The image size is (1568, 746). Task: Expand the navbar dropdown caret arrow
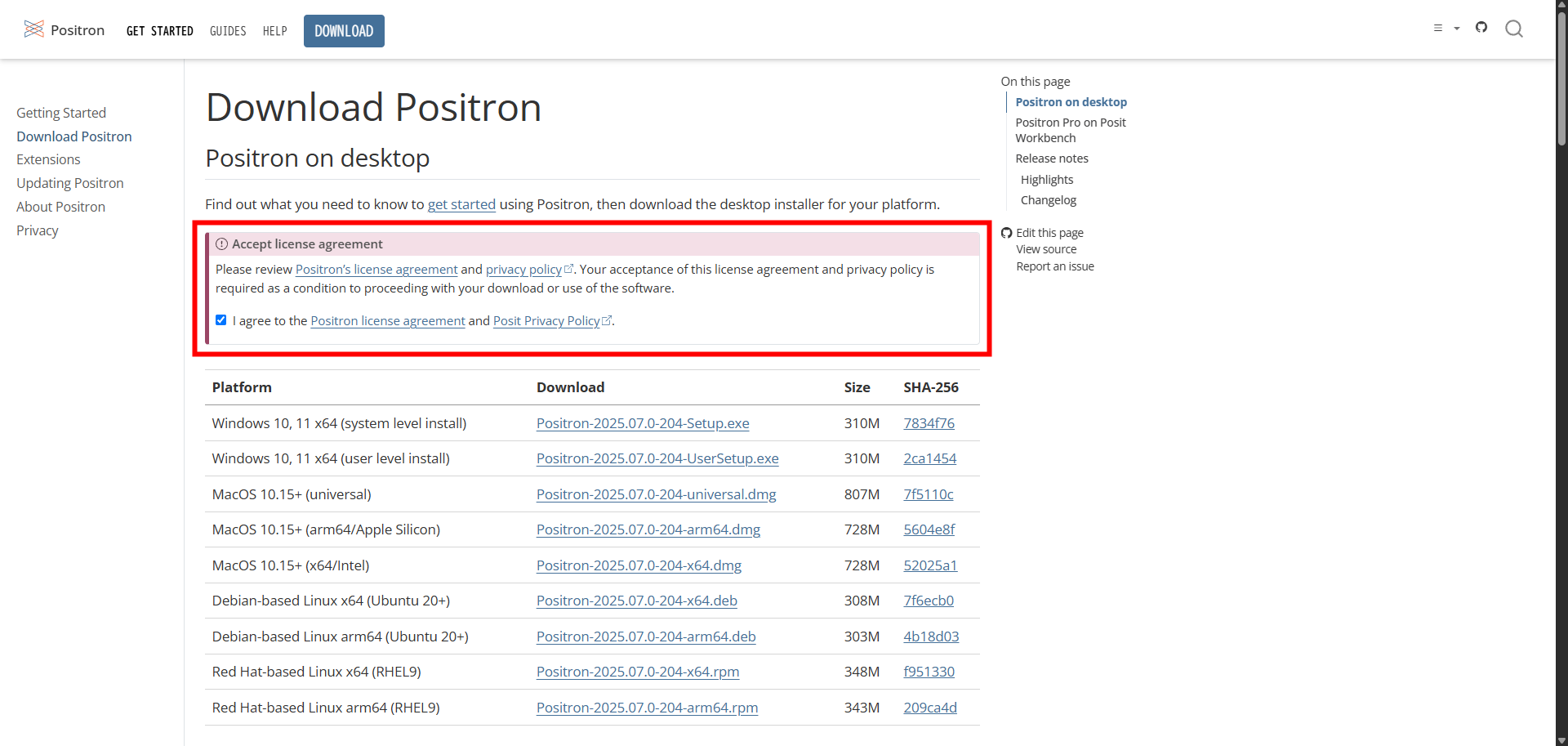click(x=1457, y=29)
